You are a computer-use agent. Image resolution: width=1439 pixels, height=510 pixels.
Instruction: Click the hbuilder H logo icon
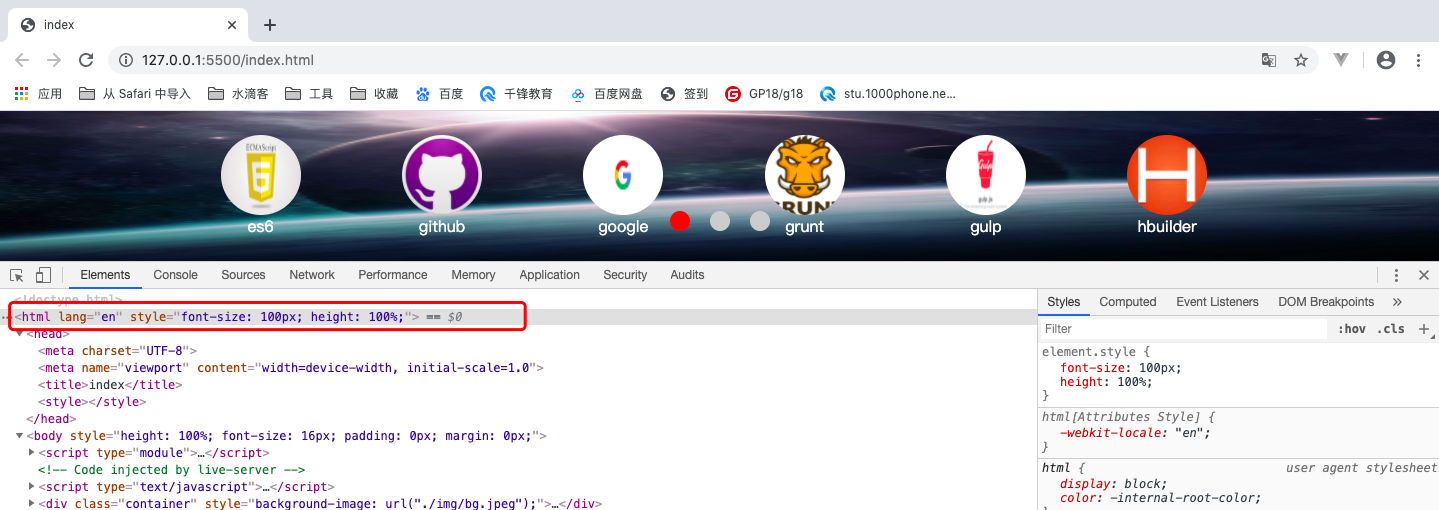tap(1167, 175)
